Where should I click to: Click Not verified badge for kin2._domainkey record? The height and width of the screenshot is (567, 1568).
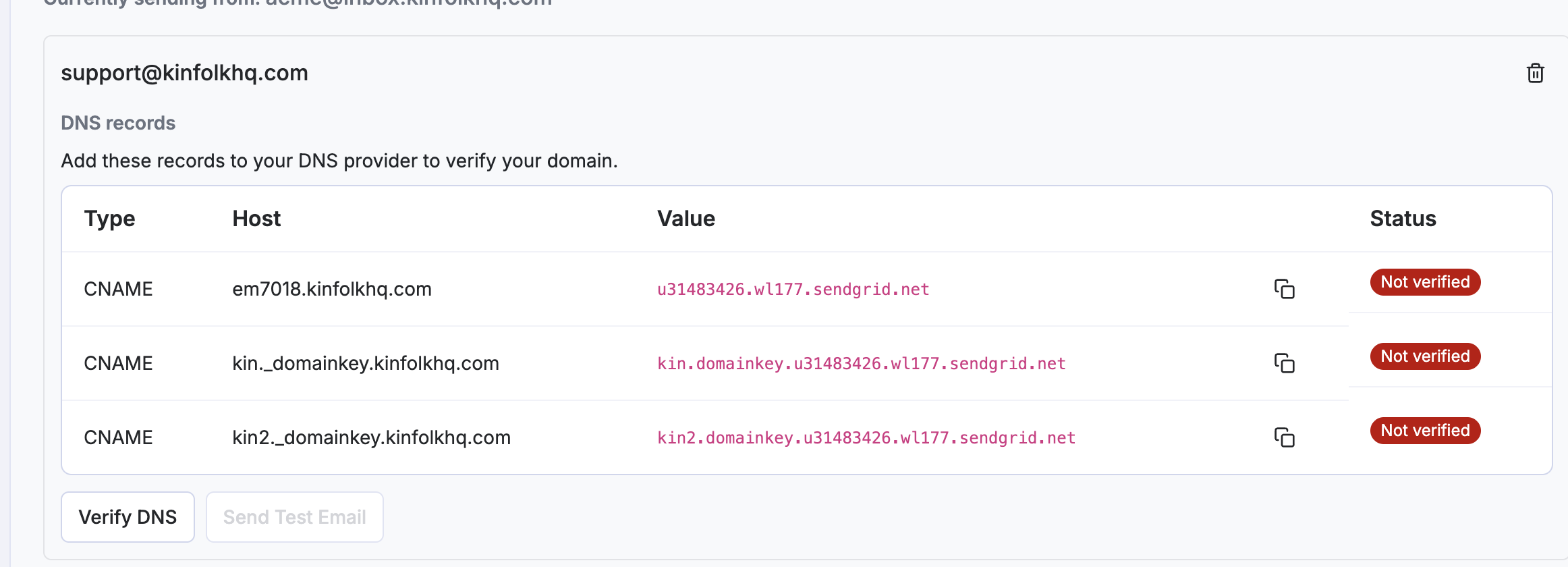coord(1425,431)
